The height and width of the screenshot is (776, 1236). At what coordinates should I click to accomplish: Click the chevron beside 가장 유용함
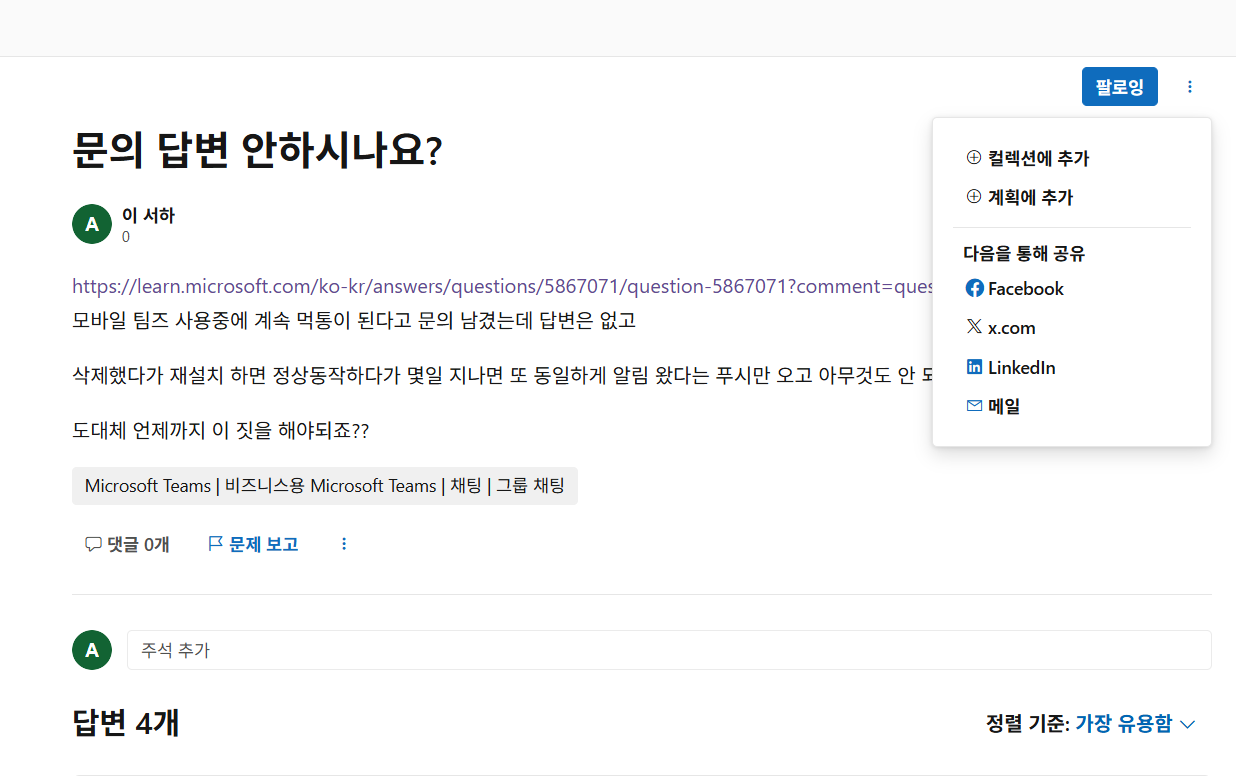(x=1188, y=725)
